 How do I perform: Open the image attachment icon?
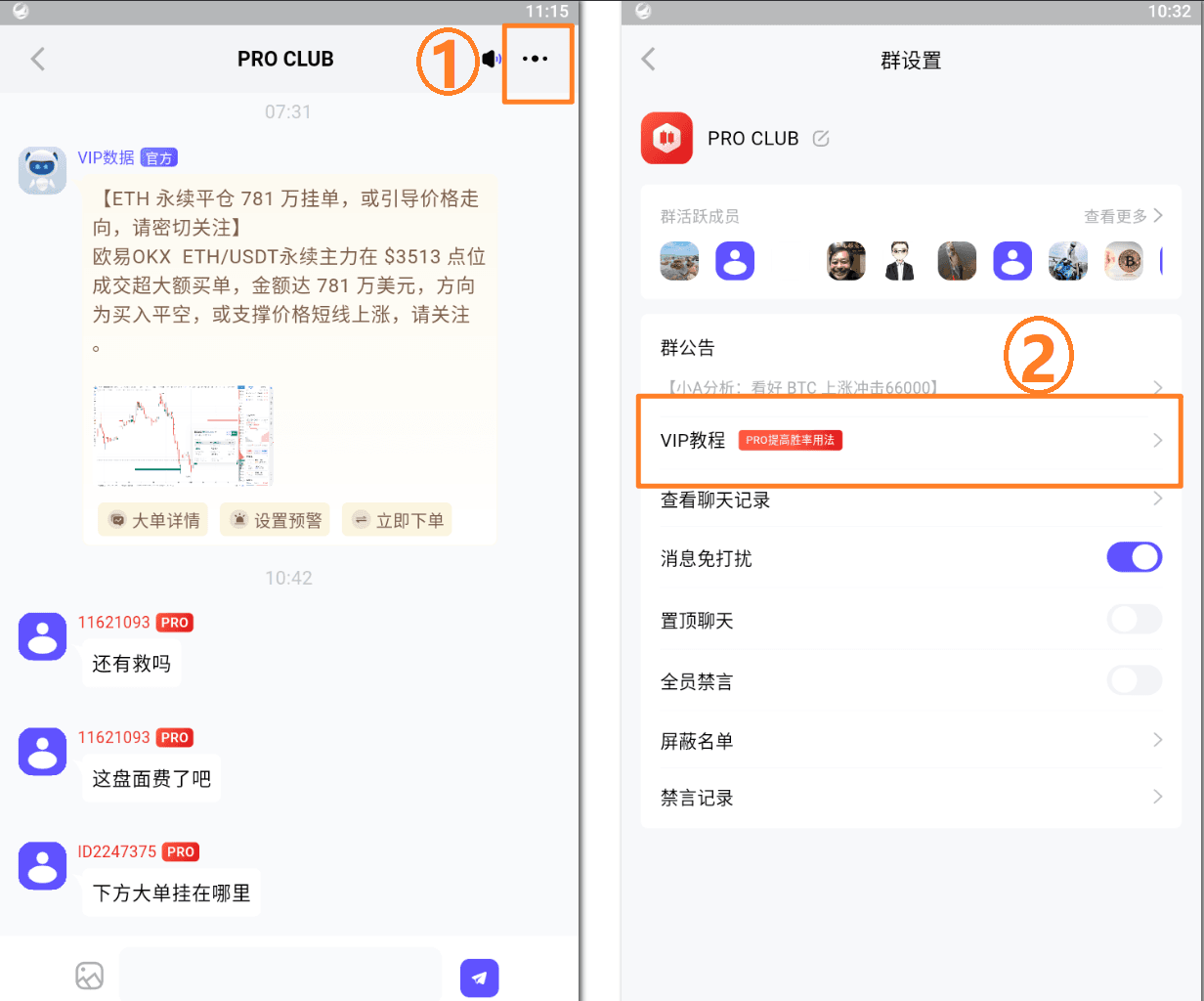tap(89, 975)
